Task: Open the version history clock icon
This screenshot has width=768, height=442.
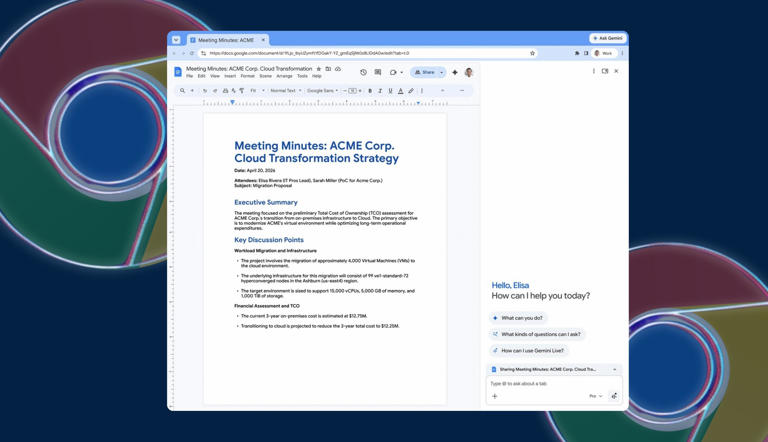Action: [x=363, y=72]
